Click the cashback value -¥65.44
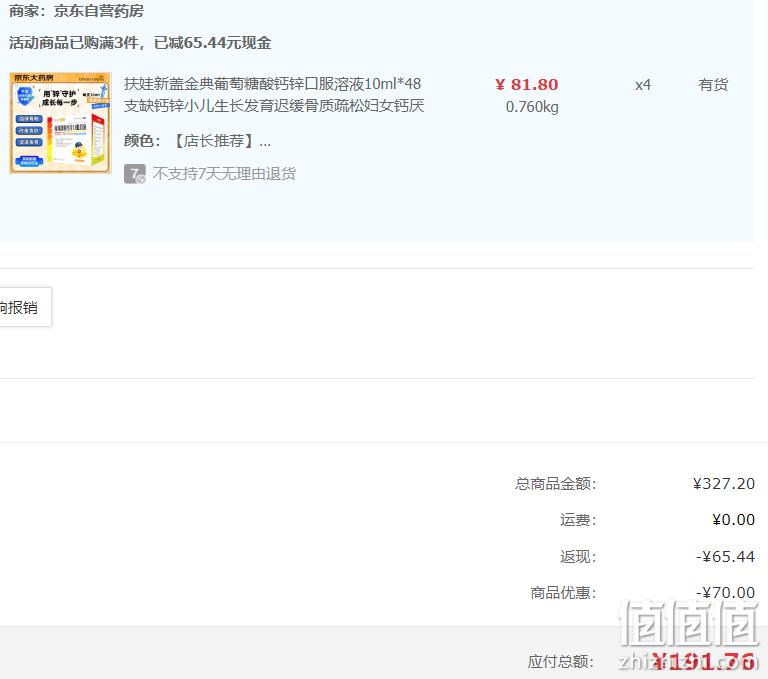768x679 pixels. [725, 557]
